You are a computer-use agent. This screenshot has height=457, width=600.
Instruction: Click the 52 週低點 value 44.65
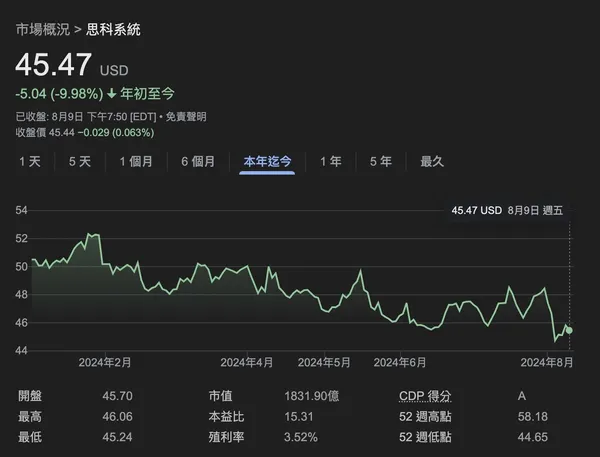click(533, 437)
